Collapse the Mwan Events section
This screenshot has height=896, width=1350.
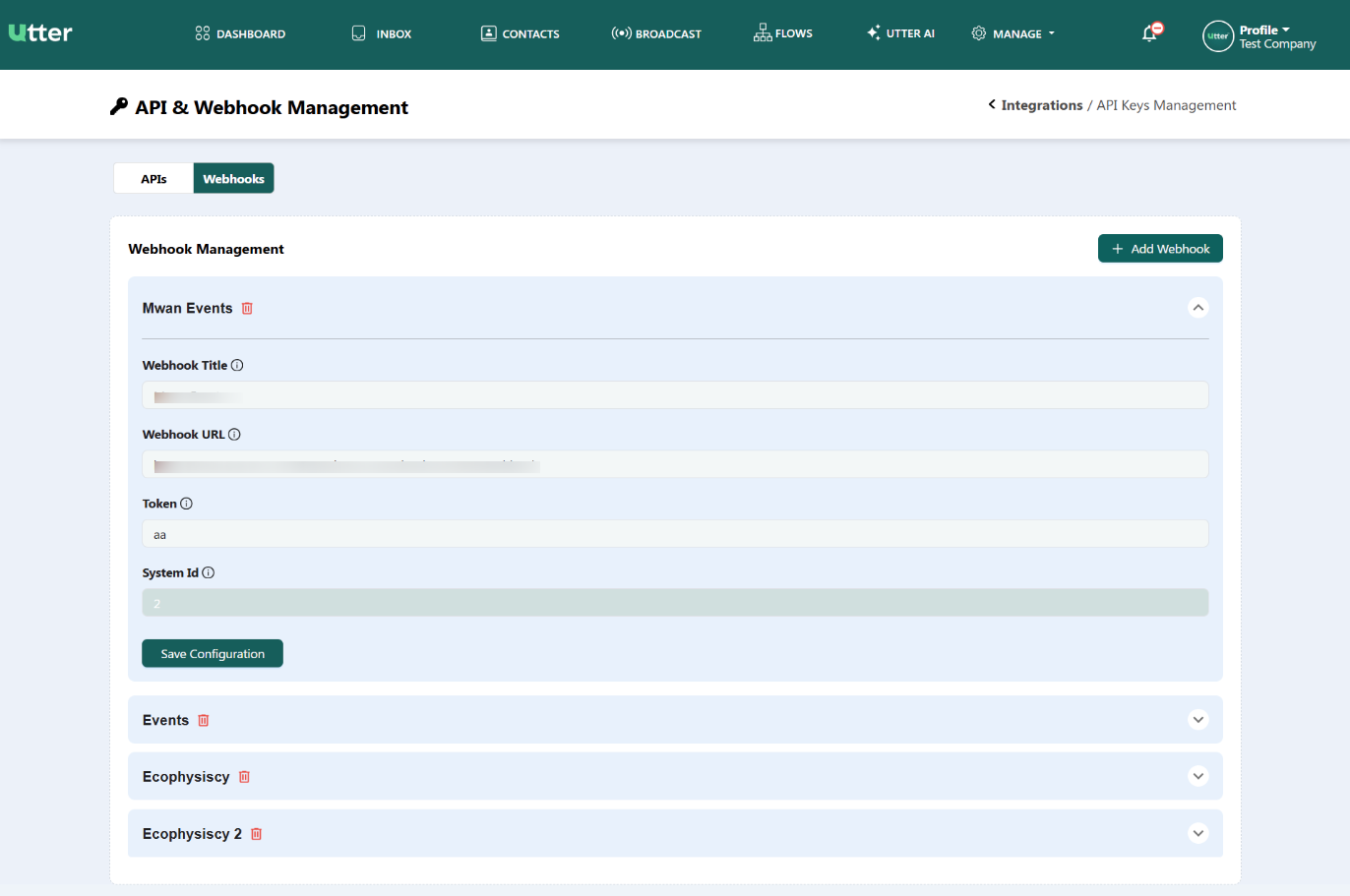(1198, 308)
